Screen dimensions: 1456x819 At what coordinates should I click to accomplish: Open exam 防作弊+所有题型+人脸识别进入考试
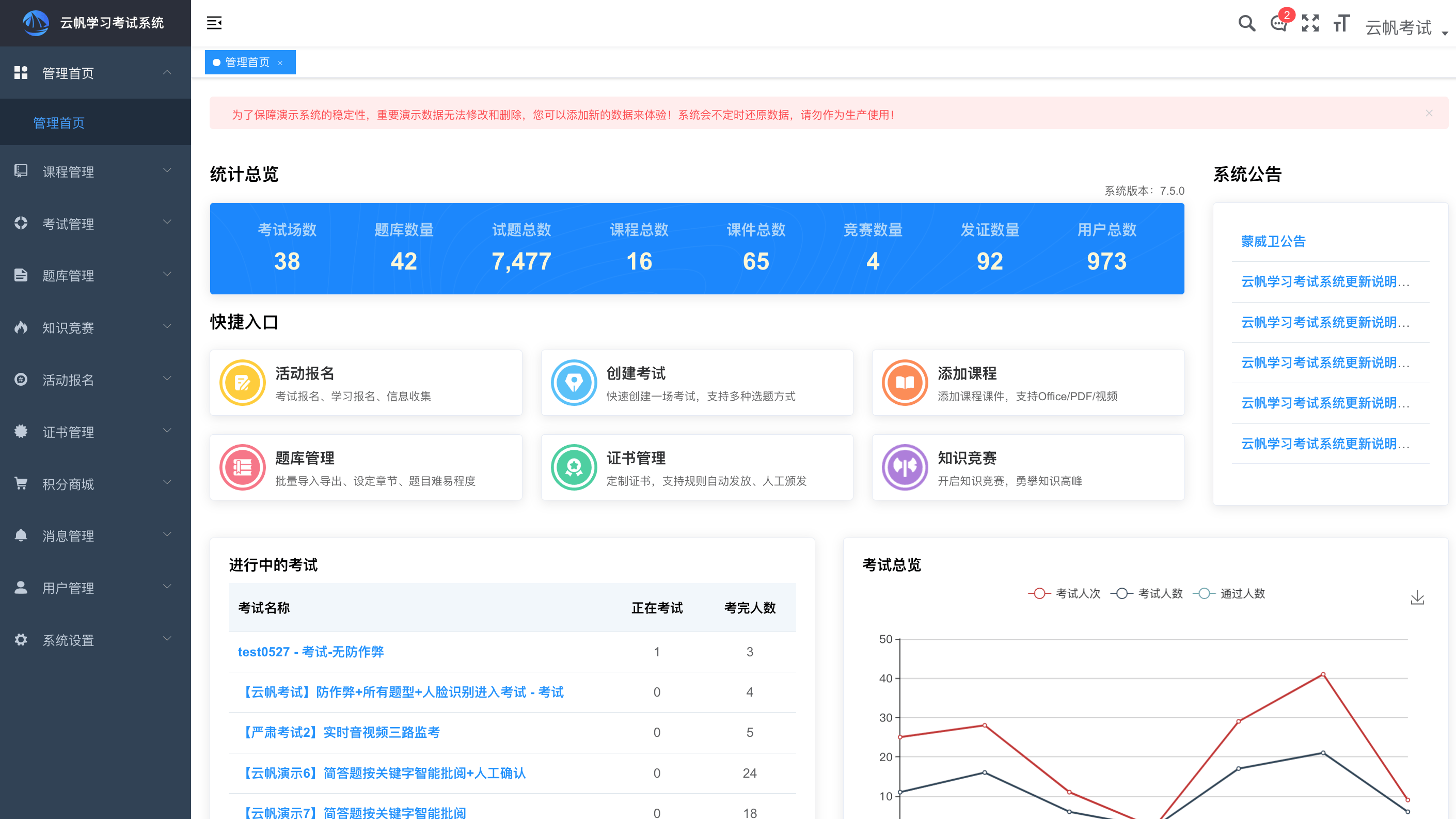tap(401, 692)
